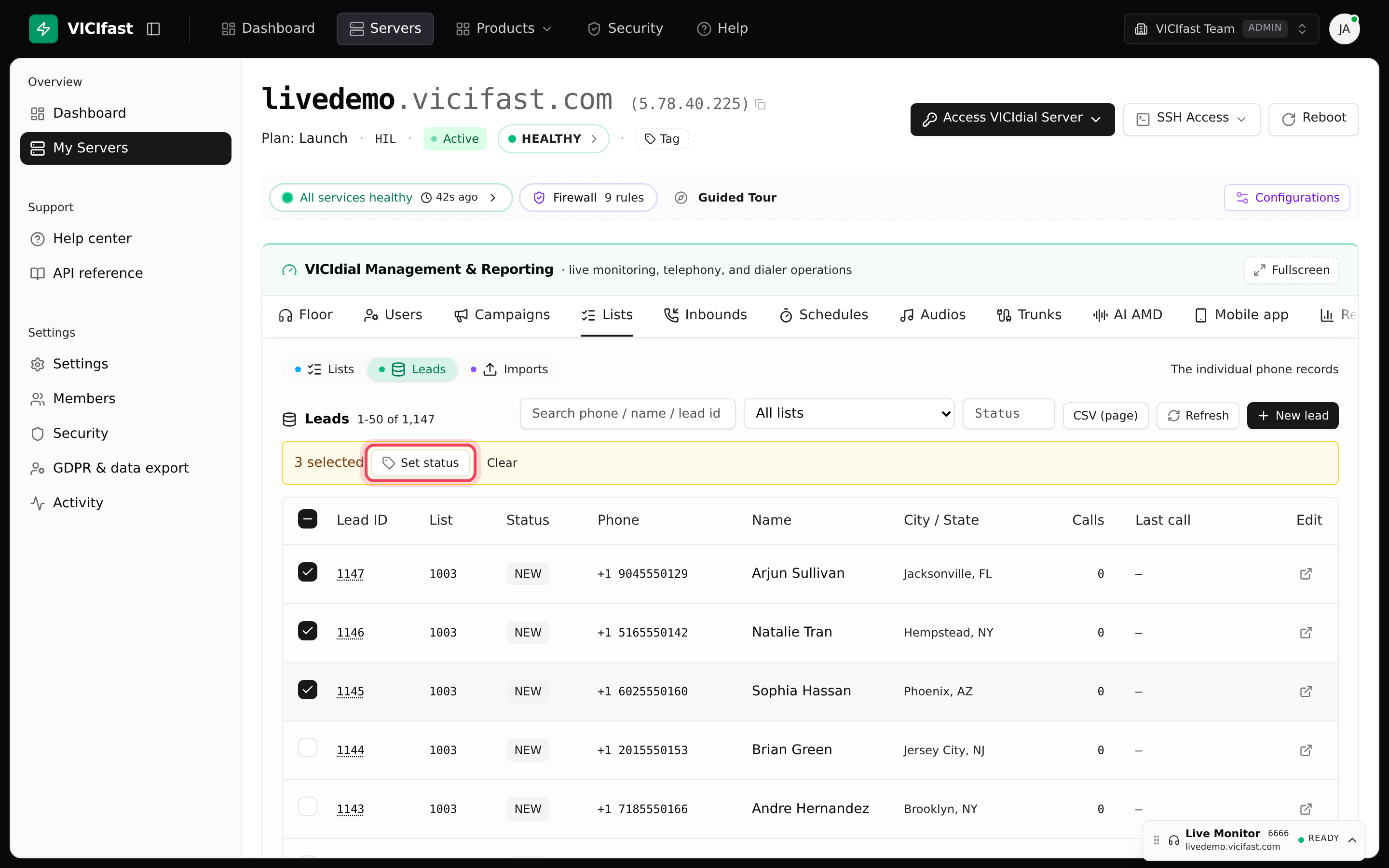Open edit for lead Natalie Tran
1389x868 pixels.
[1306, 632]
